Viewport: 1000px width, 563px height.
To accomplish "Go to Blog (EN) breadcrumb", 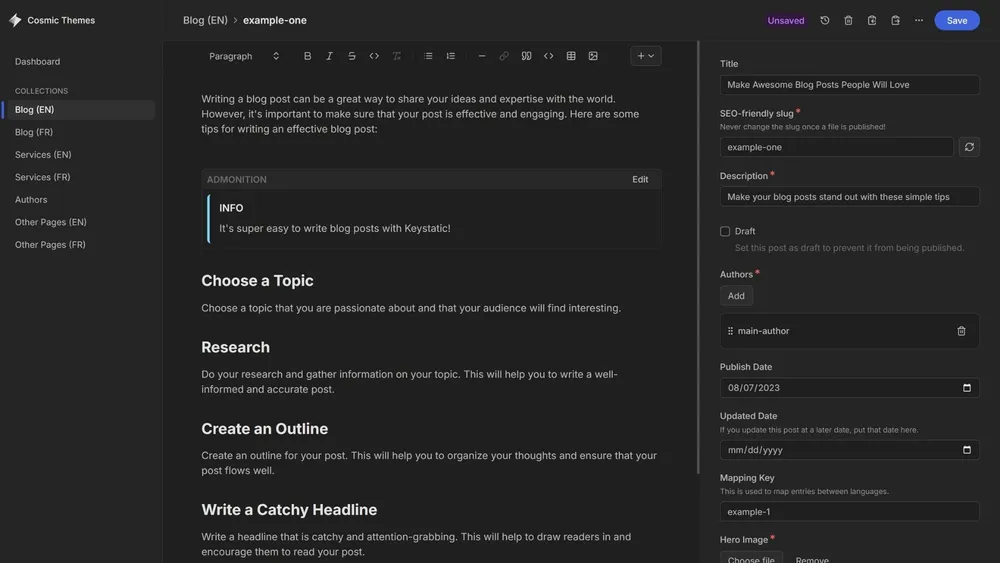I will (205, 20).
